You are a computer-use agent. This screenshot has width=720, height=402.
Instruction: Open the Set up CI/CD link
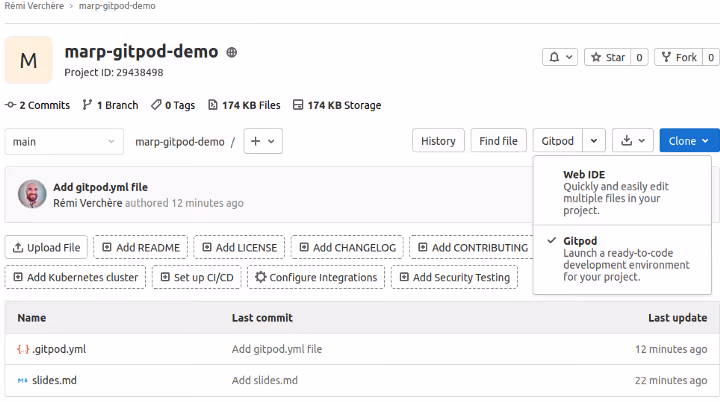195,277
